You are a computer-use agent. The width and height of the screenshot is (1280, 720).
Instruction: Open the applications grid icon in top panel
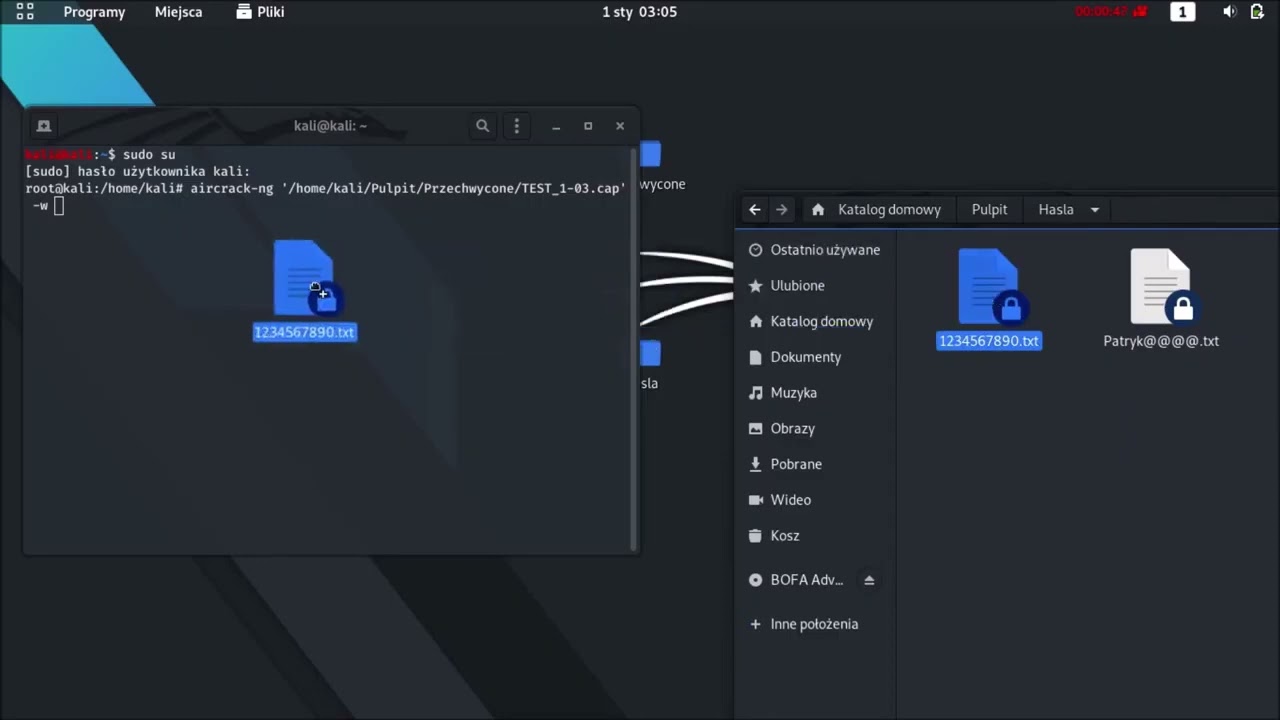coord(25,12)
